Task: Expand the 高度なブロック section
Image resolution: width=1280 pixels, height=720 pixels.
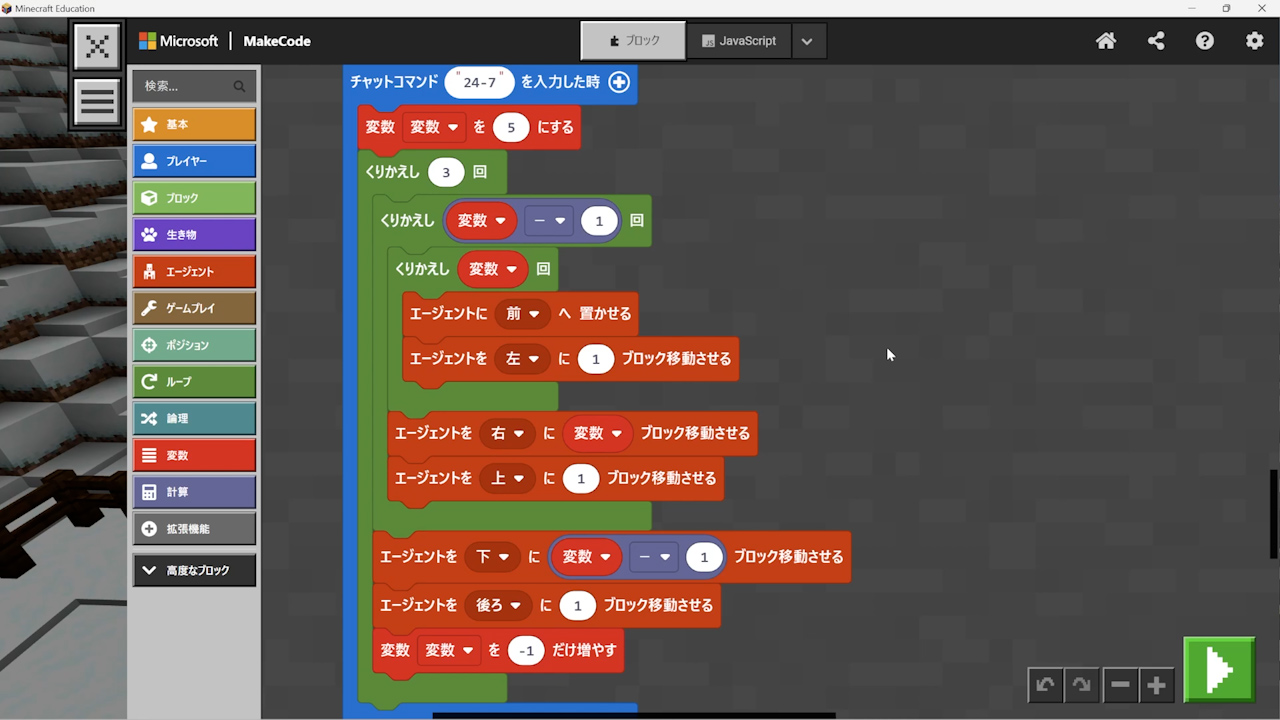Action: [194, 570]
